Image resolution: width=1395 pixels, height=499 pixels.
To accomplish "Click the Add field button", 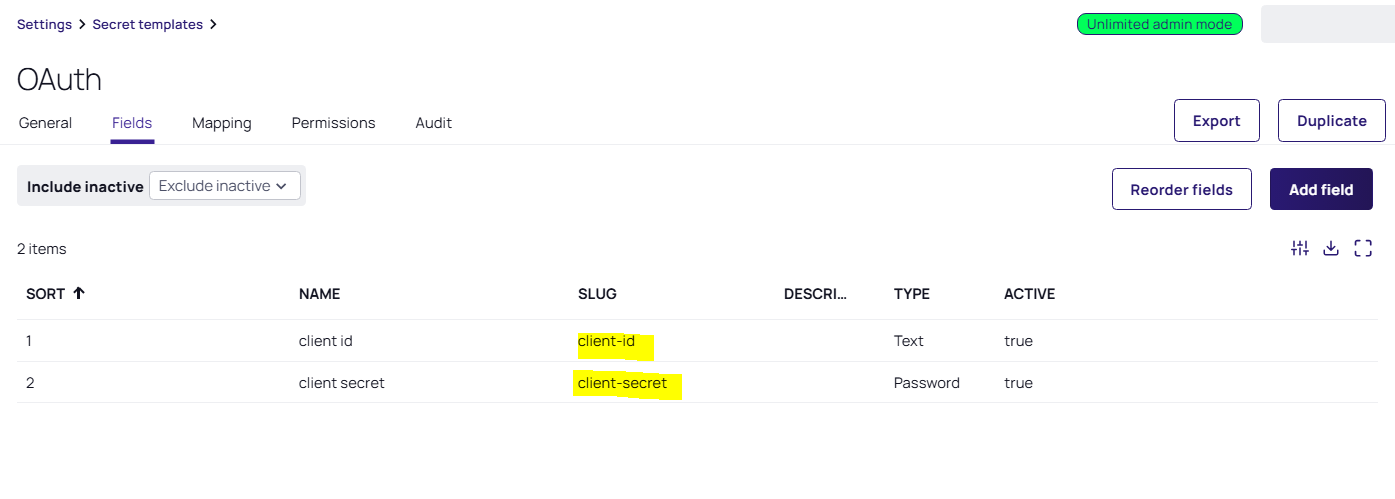I will pyautogui.click(x=1321, y=189).
